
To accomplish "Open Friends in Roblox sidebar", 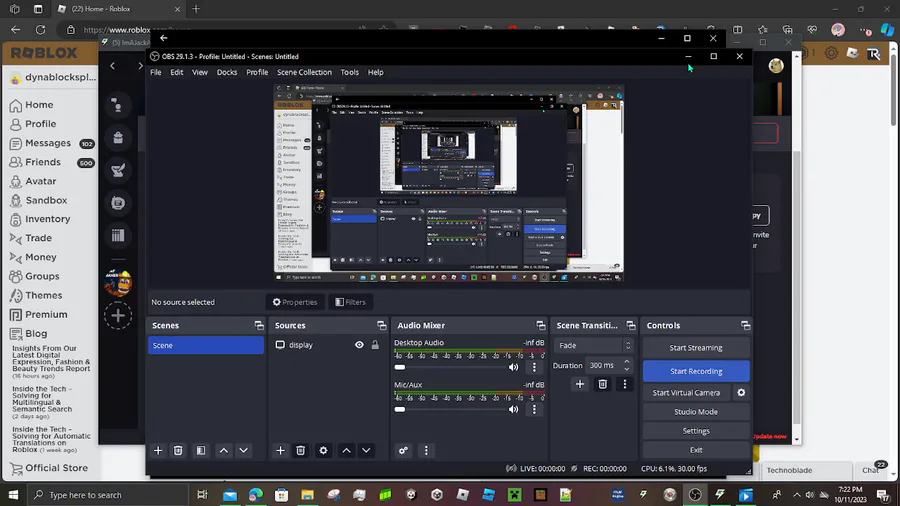I will coord(43,162).
